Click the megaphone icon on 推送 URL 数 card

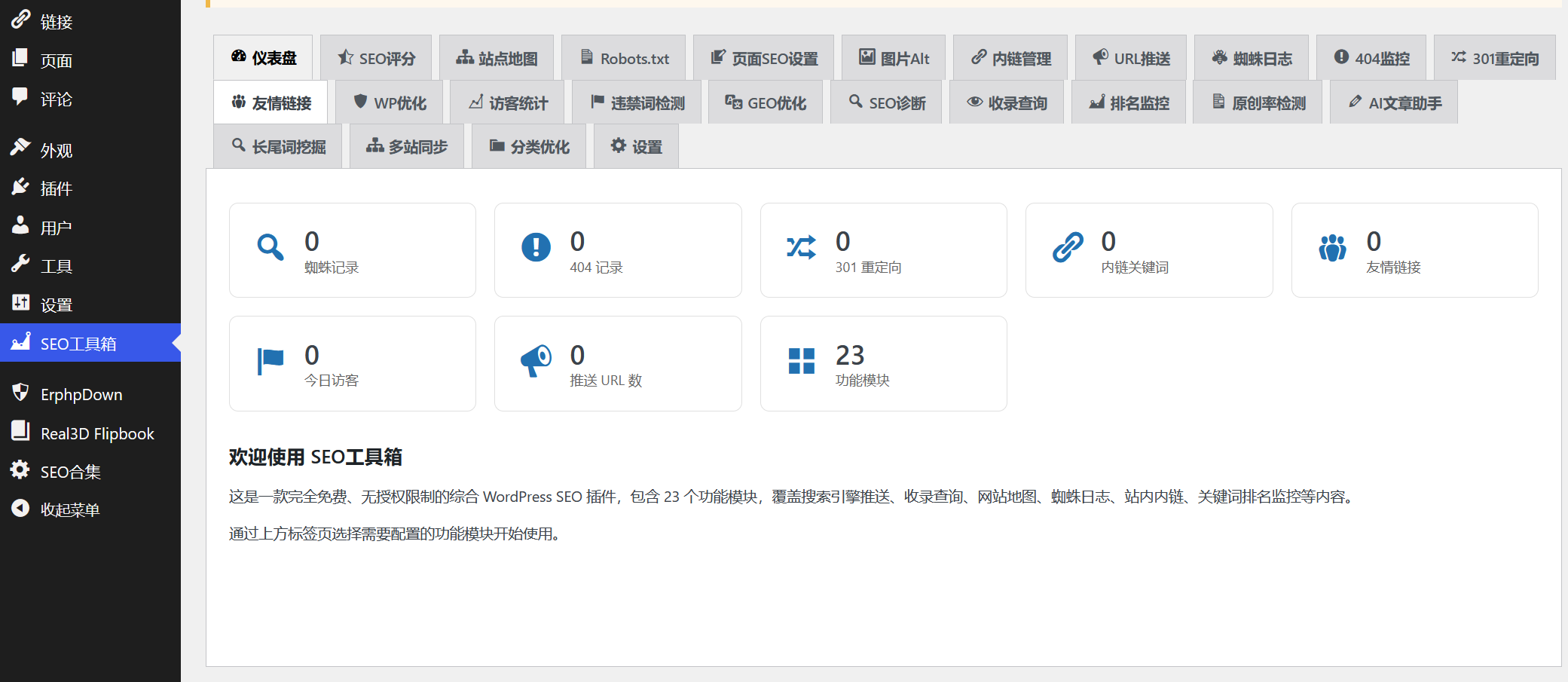click(x=536, y=361)
